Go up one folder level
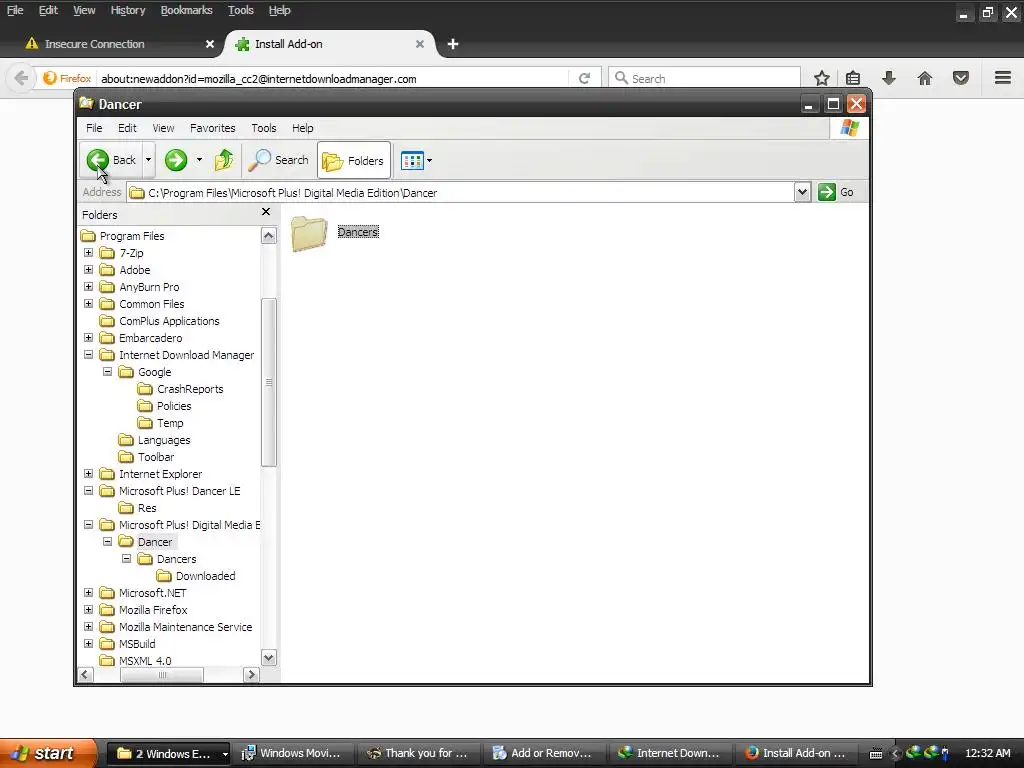1024x768 pixels. tap(224, 160)
